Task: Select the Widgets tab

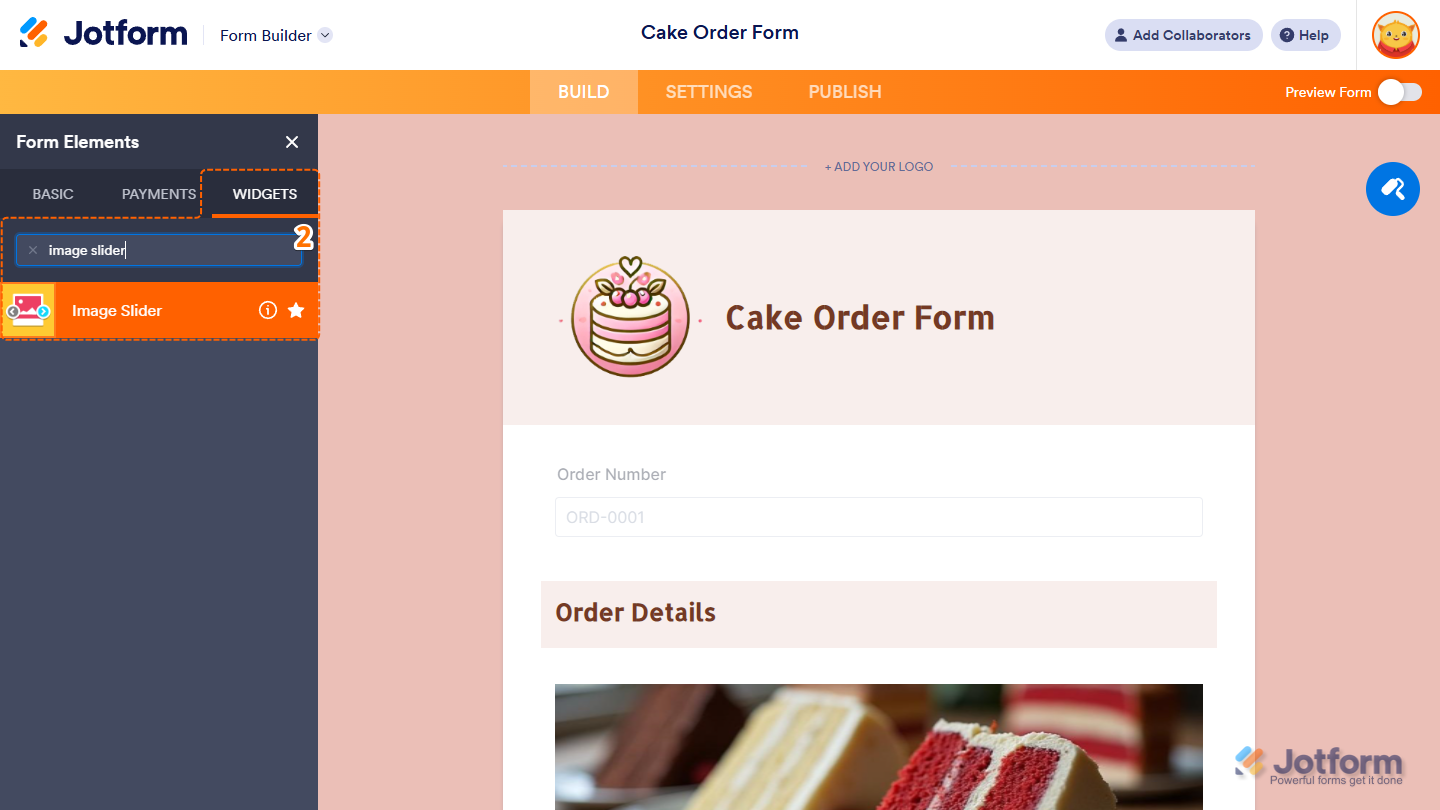Action: click(265, 194)
